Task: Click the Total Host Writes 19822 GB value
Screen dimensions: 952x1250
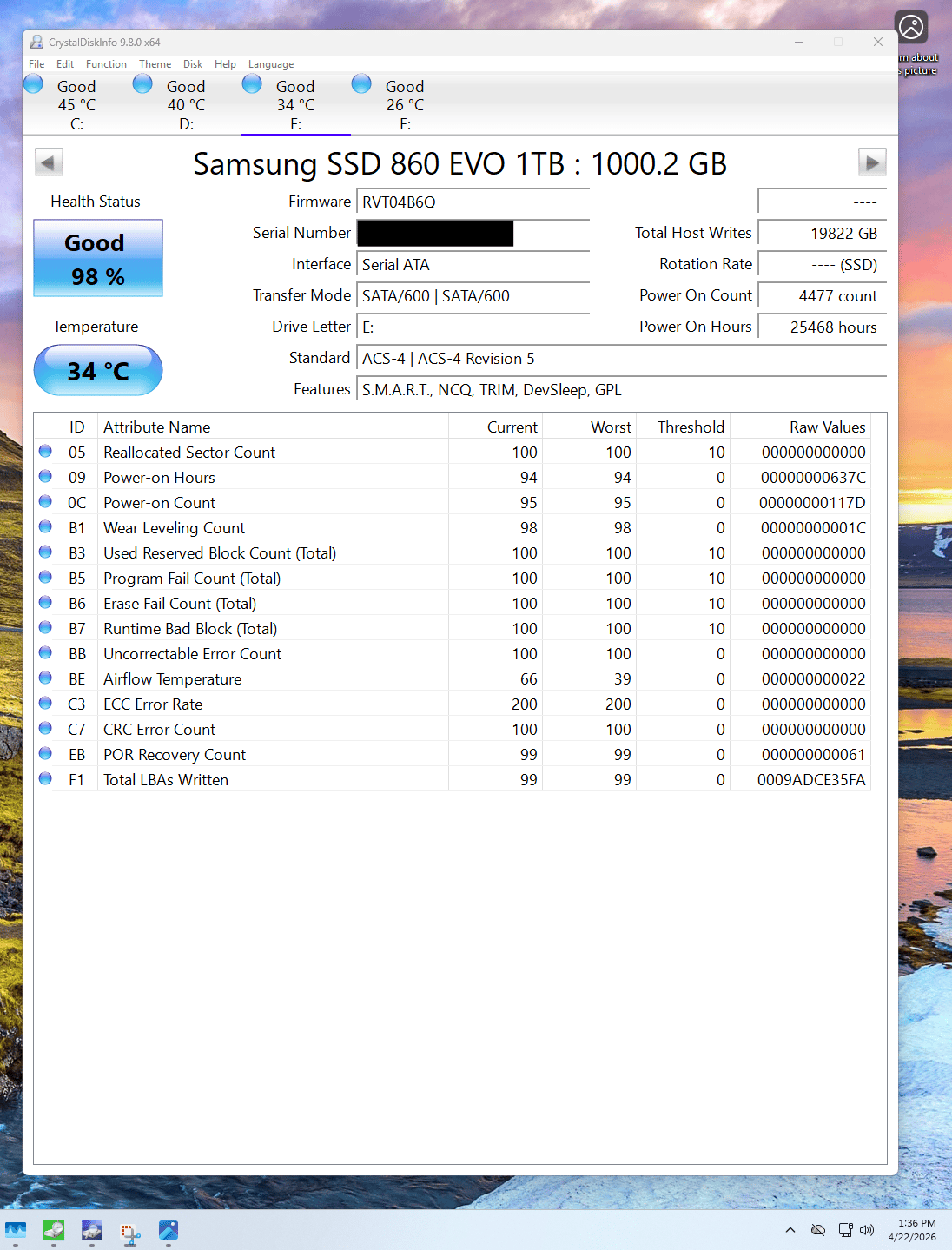Action: point(823,234)
